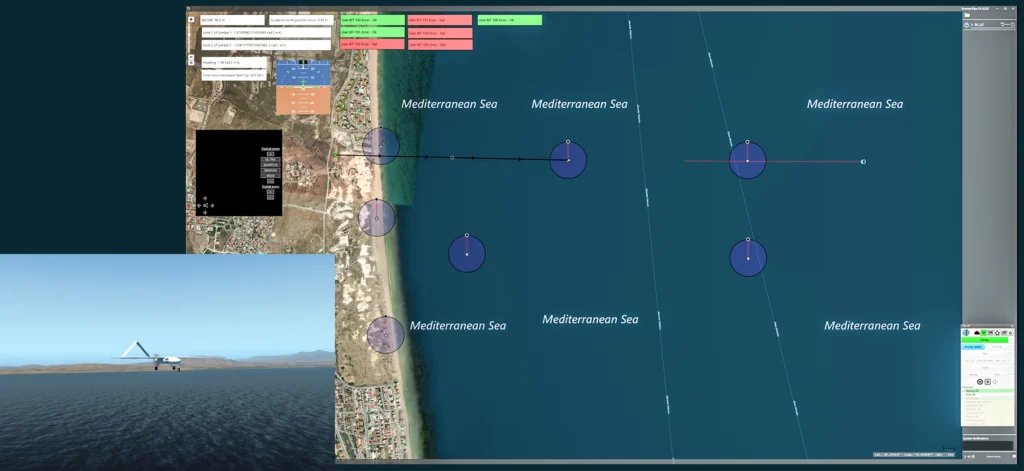The width and height of the screenshot is (1024, 471).
Task: Select the ULTRA optical zoom preset
Action: point(270,159)
